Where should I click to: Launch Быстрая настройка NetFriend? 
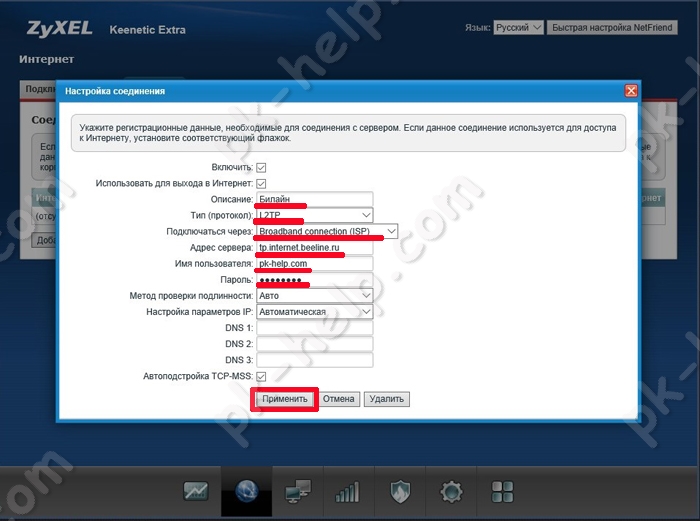(612, 28)
